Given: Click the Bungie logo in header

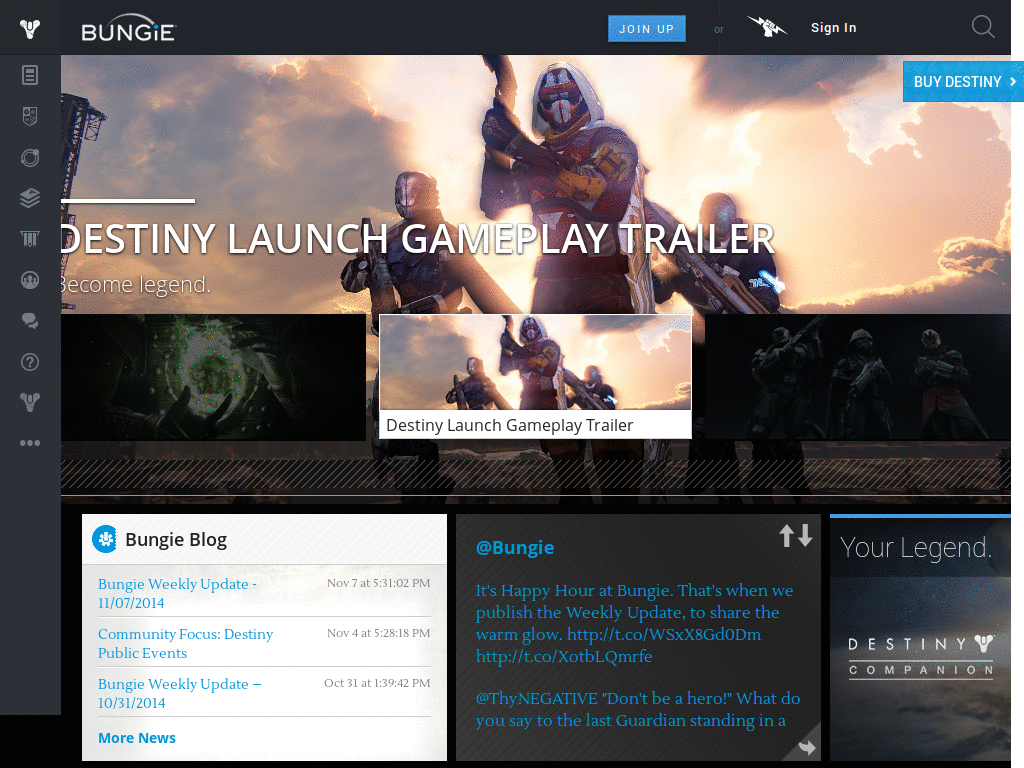Looking at the screenshot, I should pyautogui.click(x=129, y=29).
